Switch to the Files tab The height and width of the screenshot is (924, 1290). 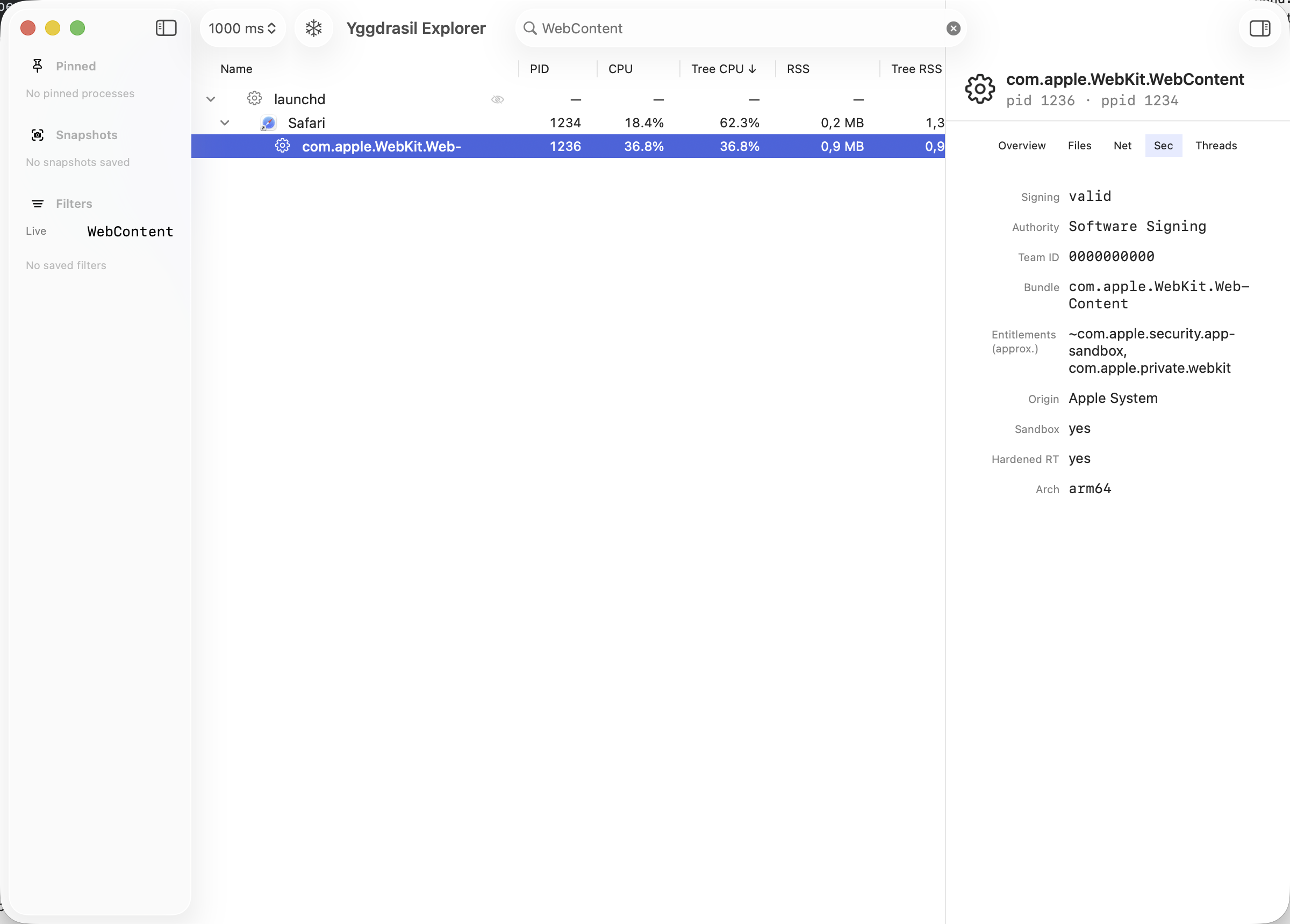click(x=1079, y=146)
